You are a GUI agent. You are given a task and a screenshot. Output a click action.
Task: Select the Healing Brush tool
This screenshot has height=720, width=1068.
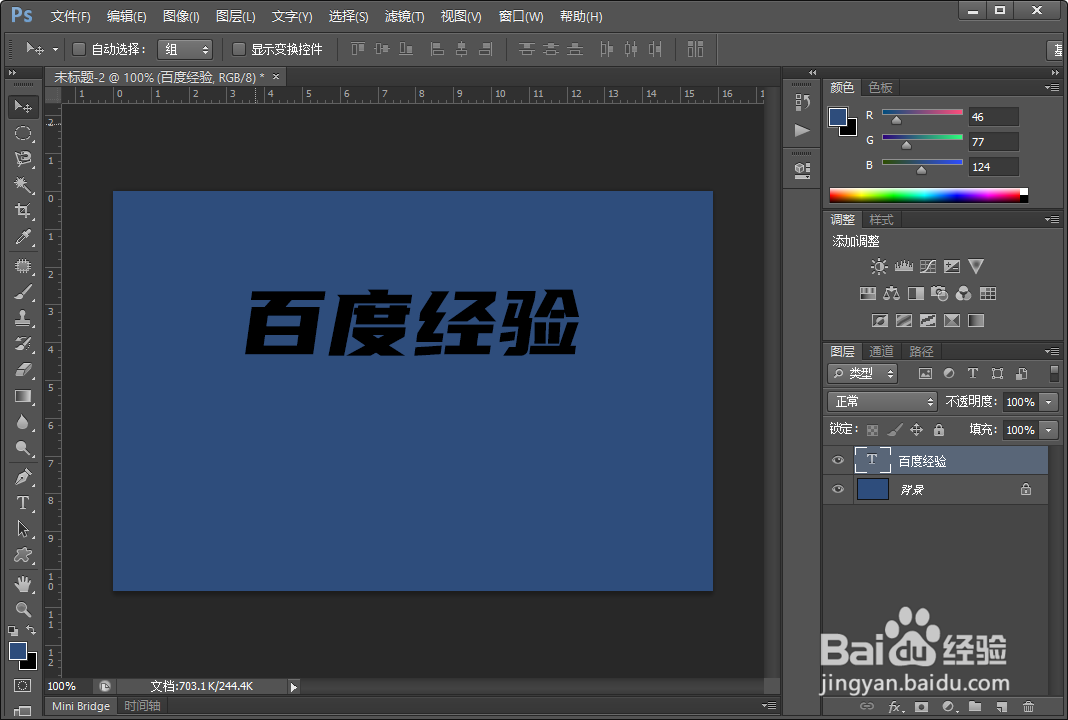(23, 266)
